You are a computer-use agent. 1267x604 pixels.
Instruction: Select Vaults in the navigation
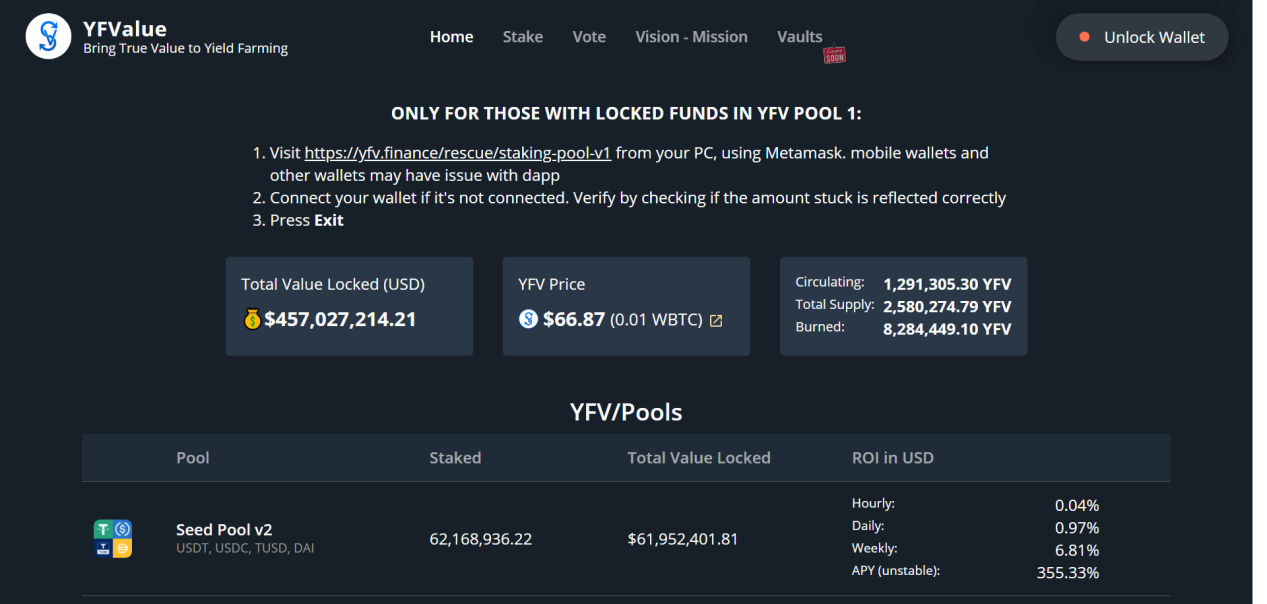point(799,37)
